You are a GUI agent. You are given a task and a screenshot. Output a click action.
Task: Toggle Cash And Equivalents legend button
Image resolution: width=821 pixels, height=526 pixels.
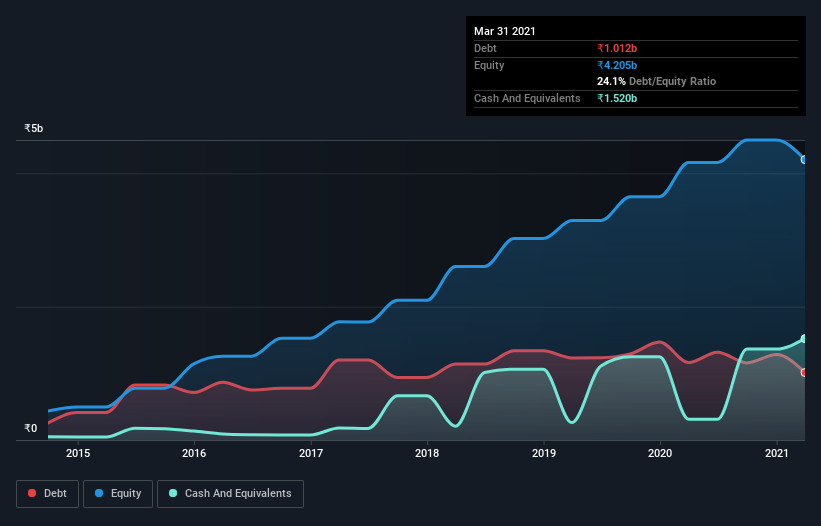[230, 494]
